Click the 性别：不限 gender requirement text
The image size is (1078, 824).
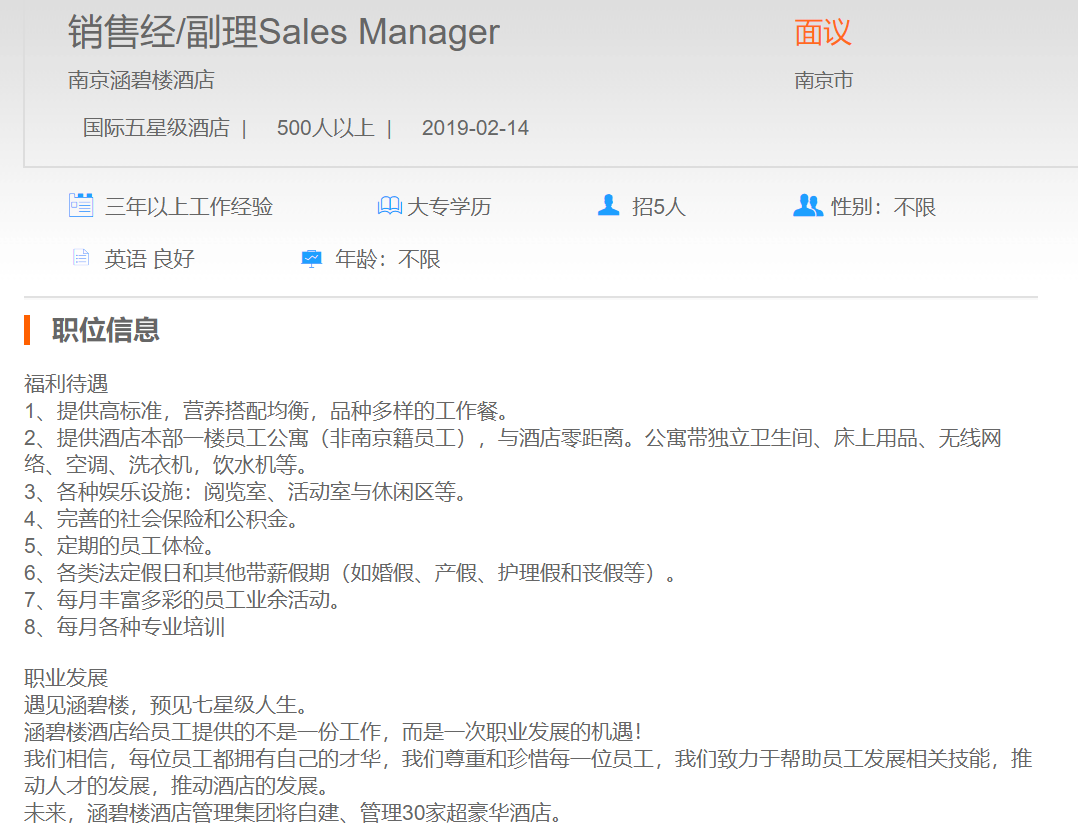[x=883, y=207]
